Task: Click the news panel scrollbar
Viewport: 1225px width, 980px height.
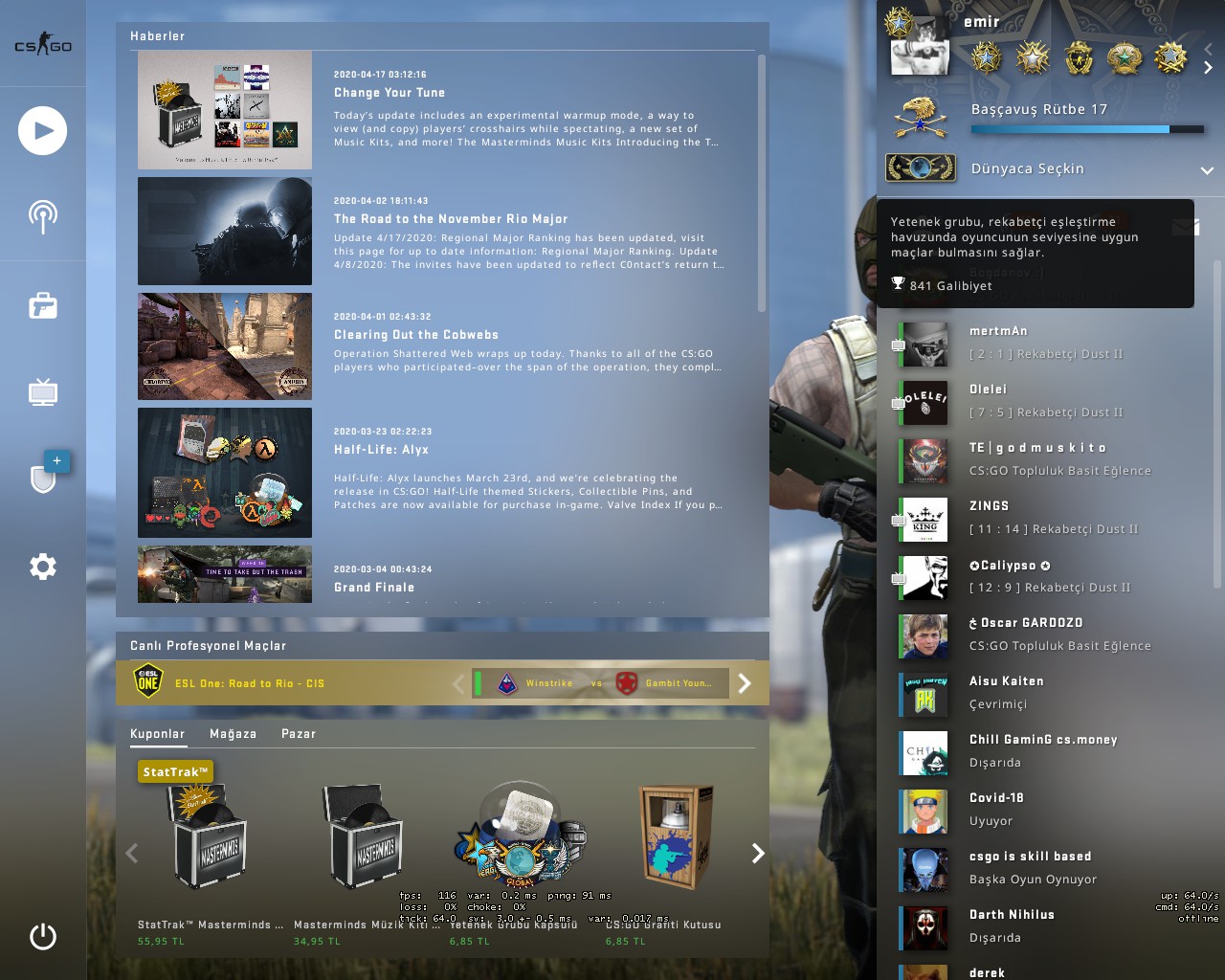Action: (x=762, y=183)
